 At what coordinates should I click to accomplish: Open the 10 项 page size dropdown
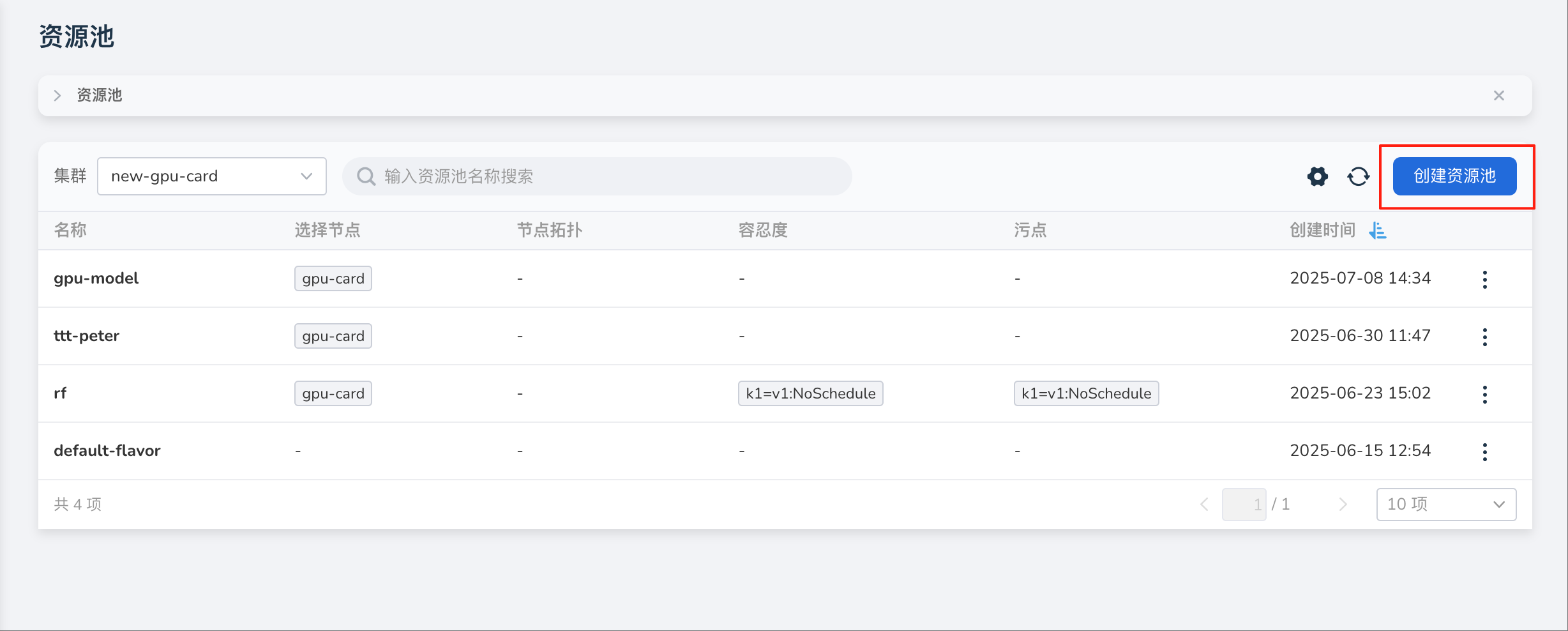point(1445,505)
